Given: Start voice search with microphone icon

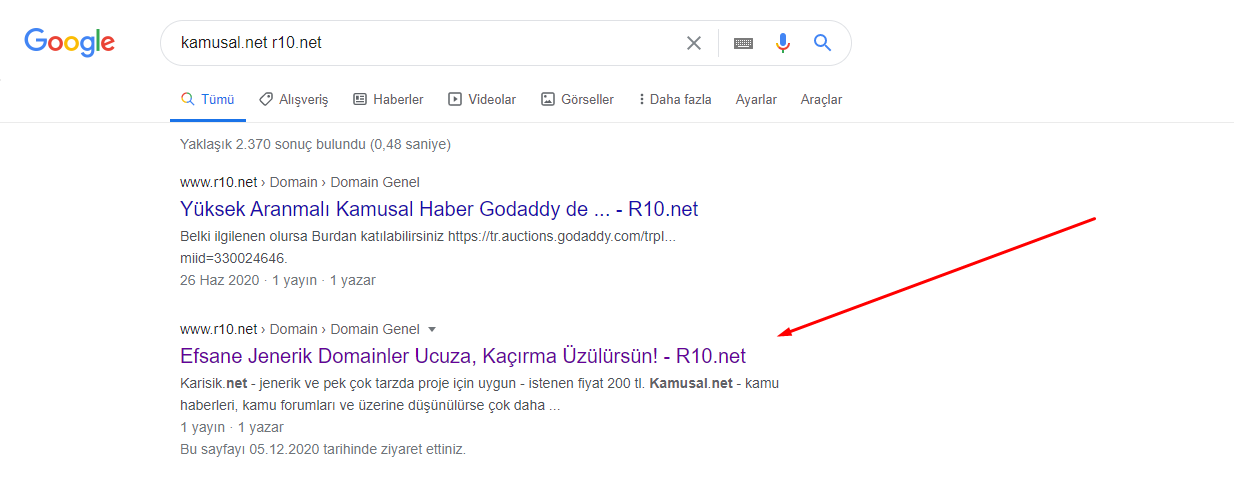Looking at the screenshot, I should coord(783,43).
